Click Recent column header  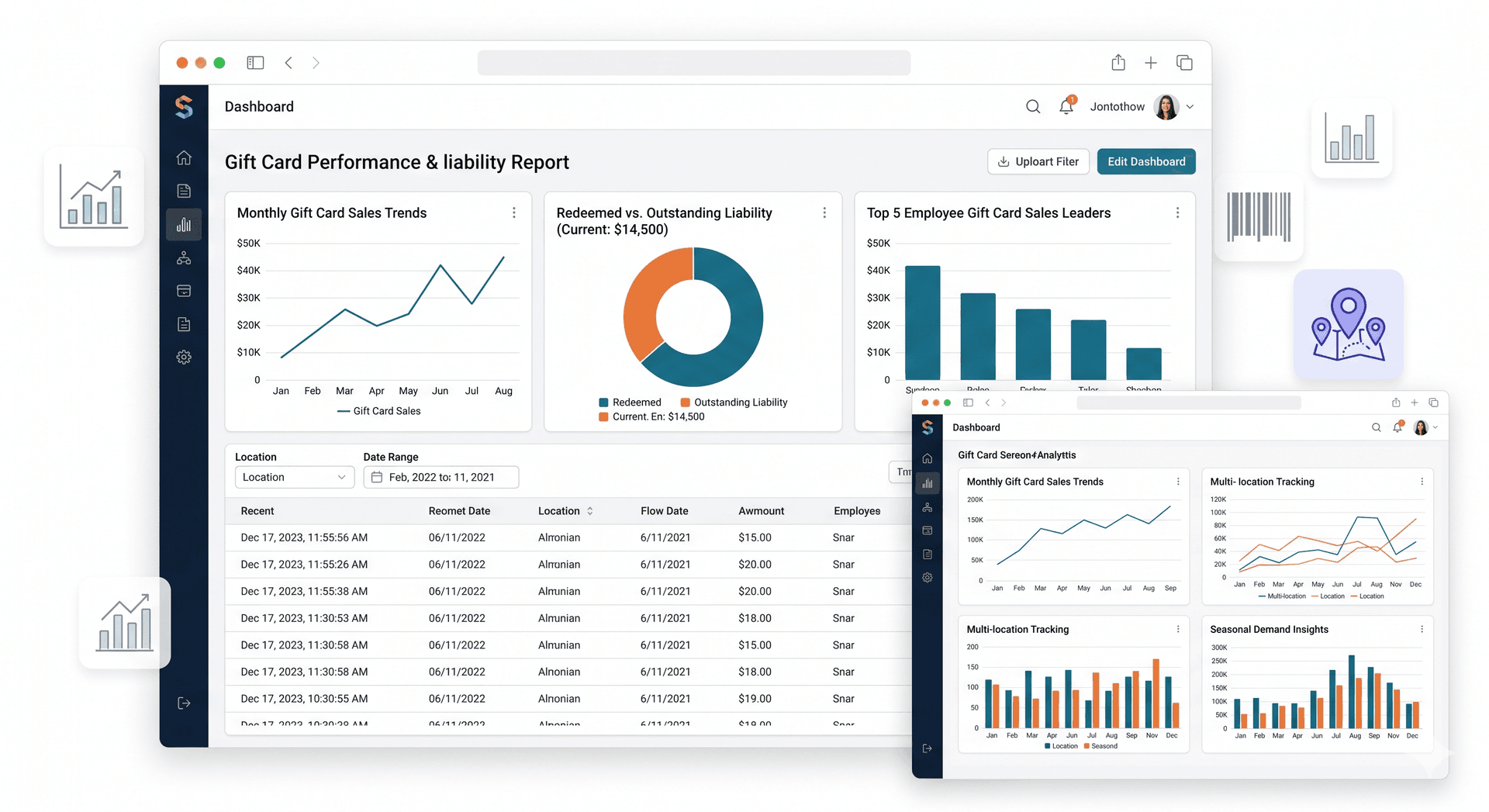click(x=257, y=511)
